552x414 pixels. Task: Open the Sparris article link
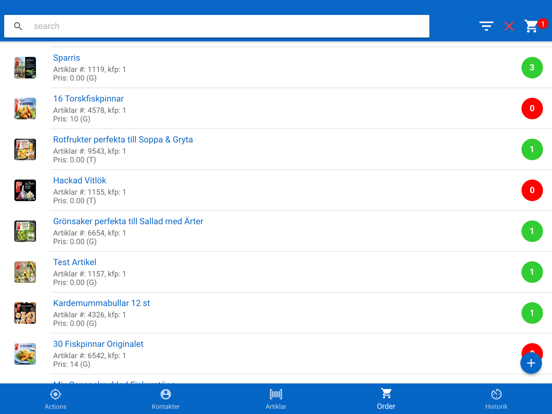click(x=67, y=58)
